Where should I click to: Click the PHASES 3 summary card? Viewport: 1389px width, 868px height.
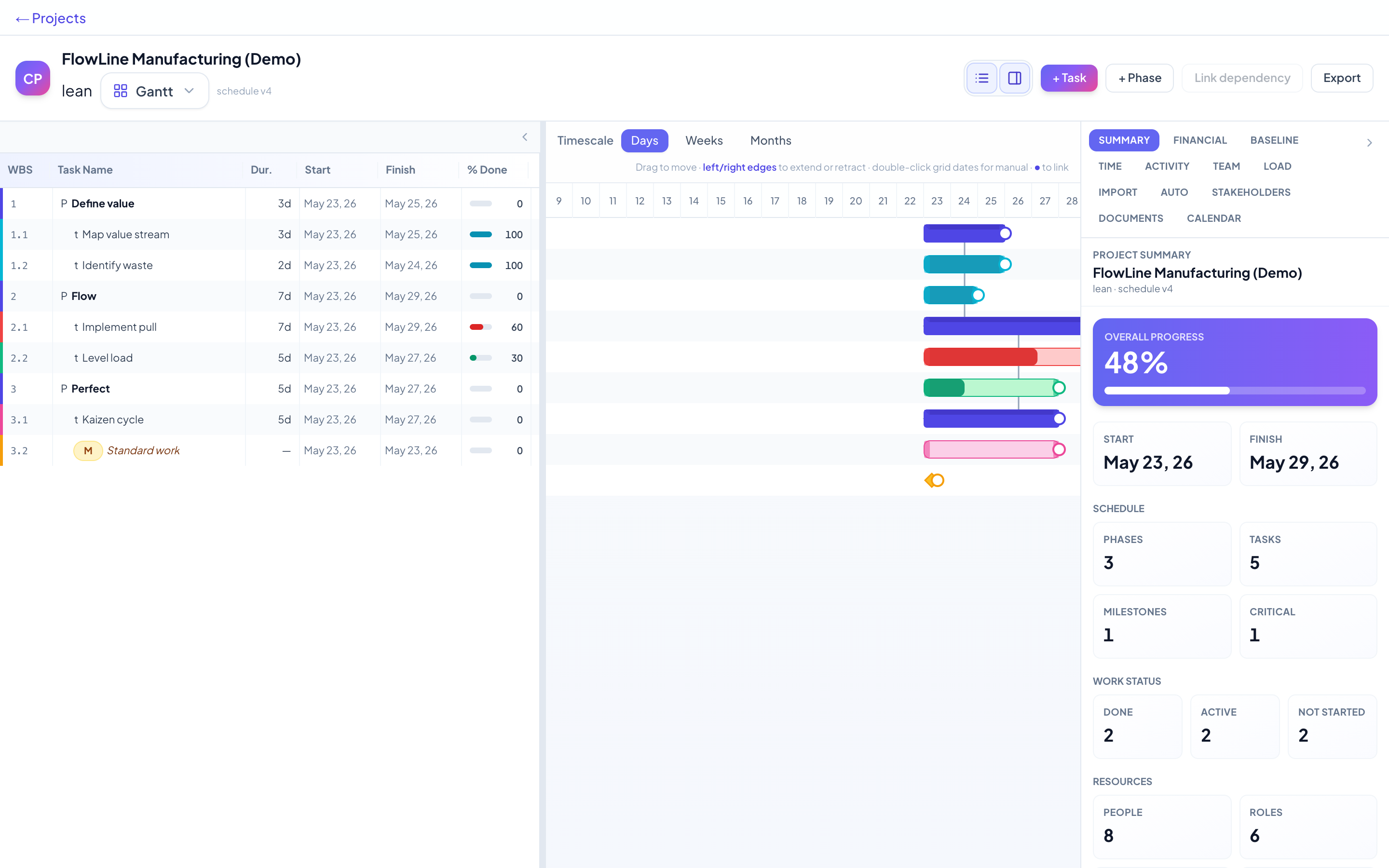[1162, 554]
